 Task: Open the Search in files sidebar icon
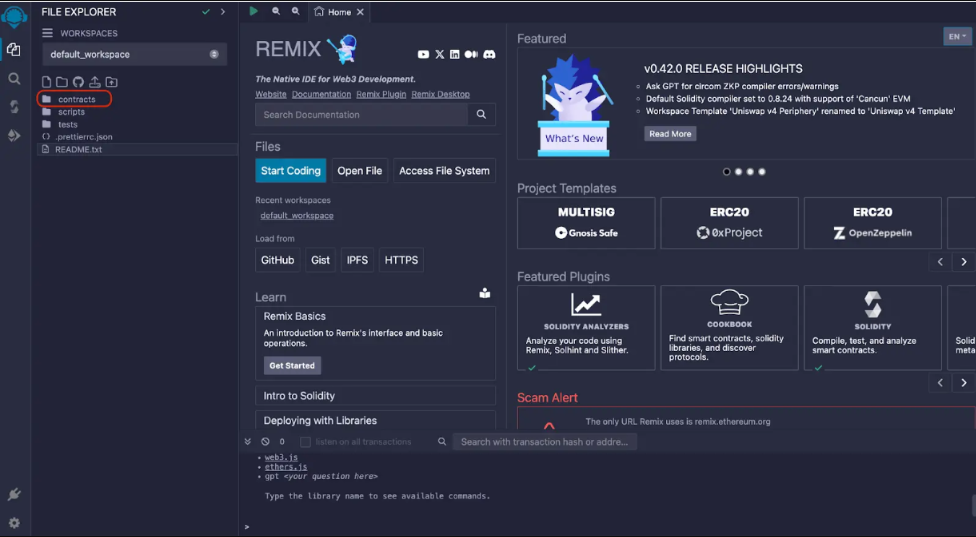(14, 78)
